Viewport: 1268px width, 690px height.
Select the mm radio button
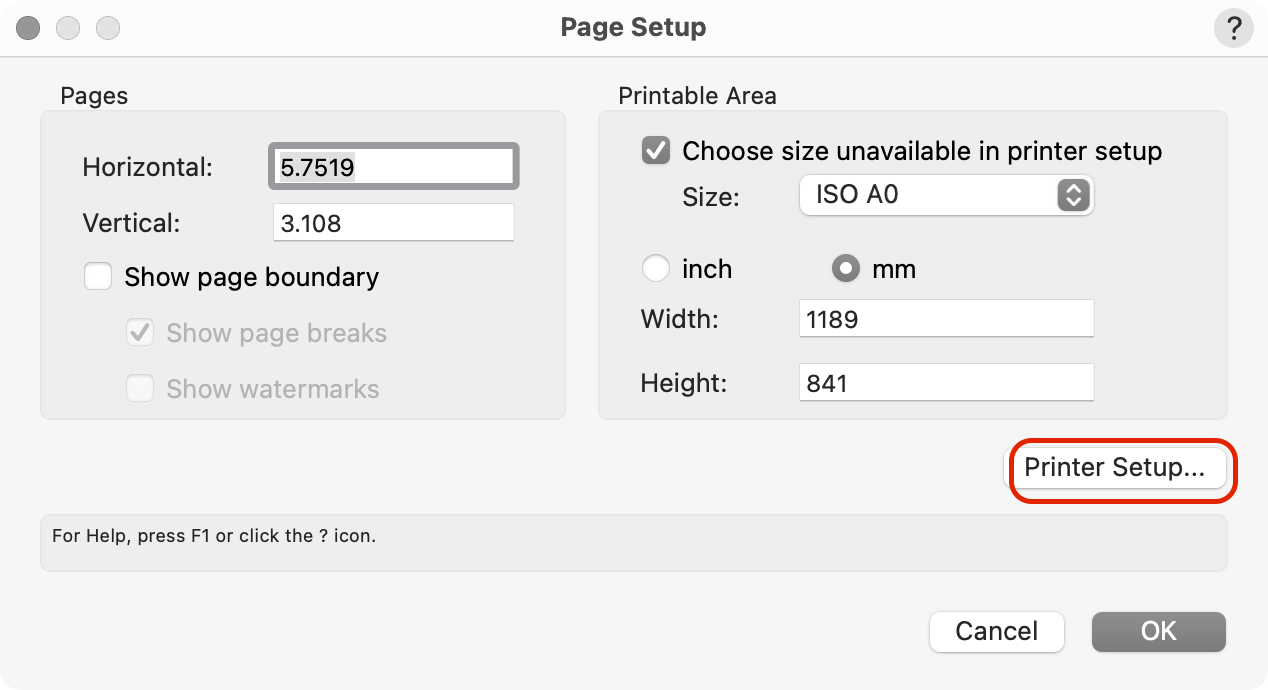(x=846, y=268)
